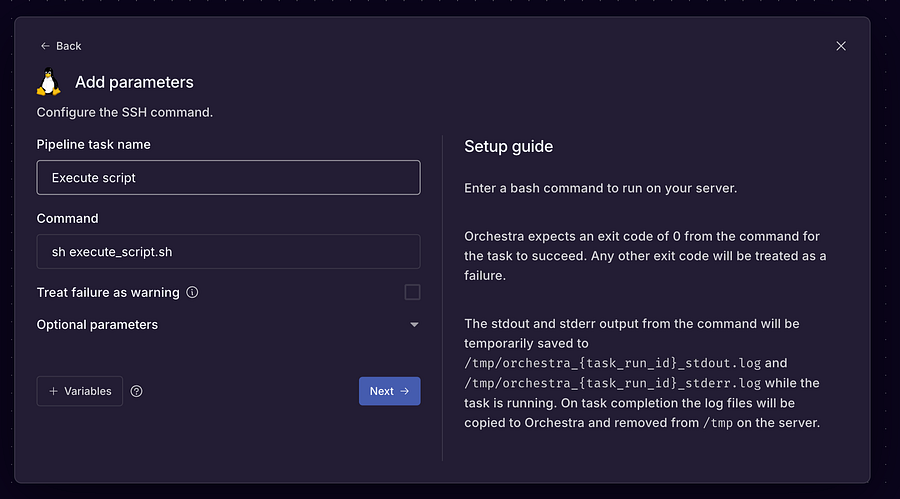Focus the Pipeline task name field
Image resolution: width=900 pixels, height=499 pixels.
click(x=228, y=177)
